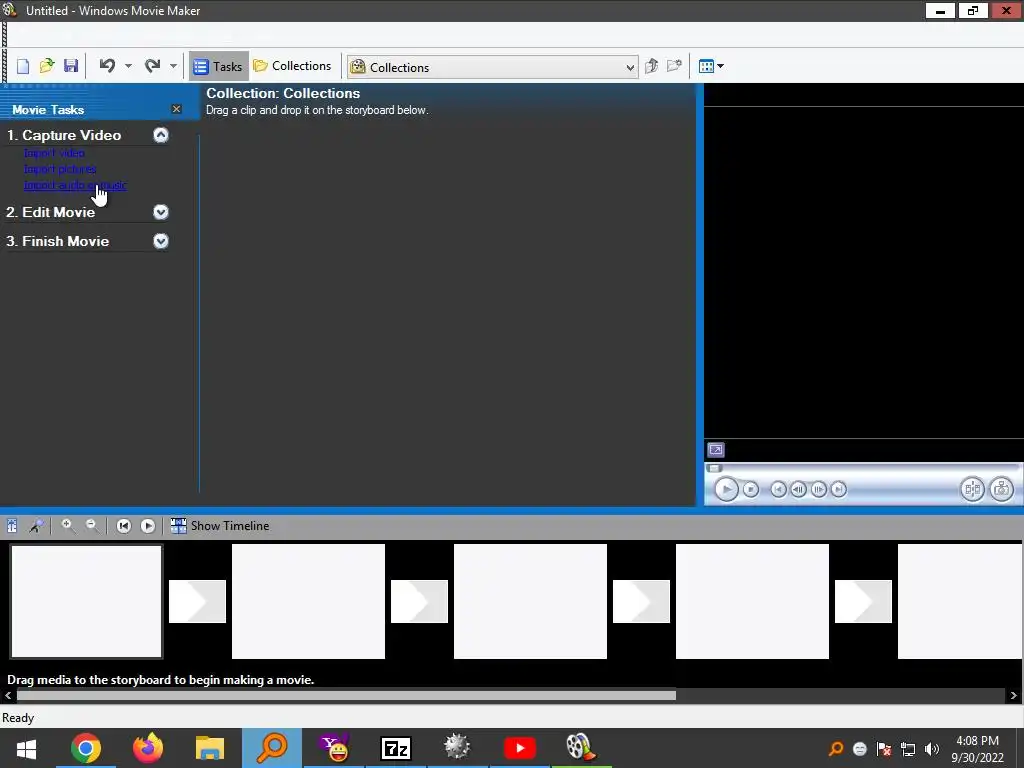
Task: Click the preview seek bar slider
Action: coord(714,468)
